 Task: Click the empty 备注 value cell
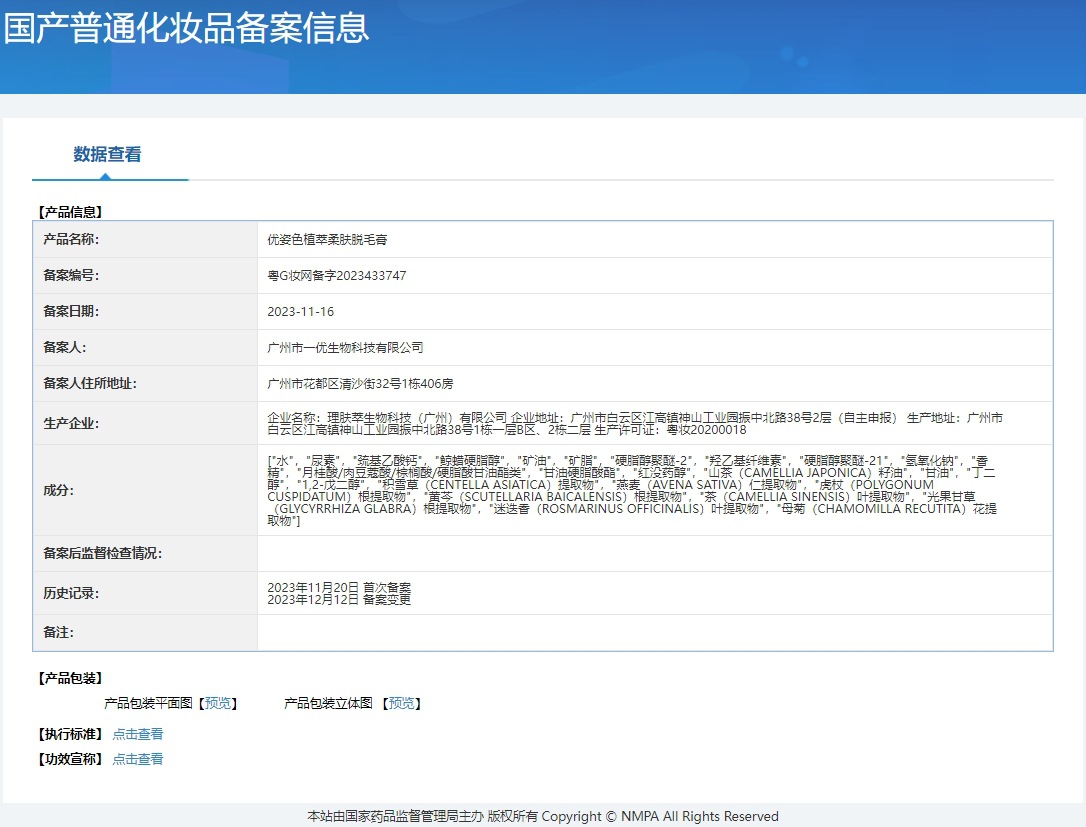pos(654,633)
